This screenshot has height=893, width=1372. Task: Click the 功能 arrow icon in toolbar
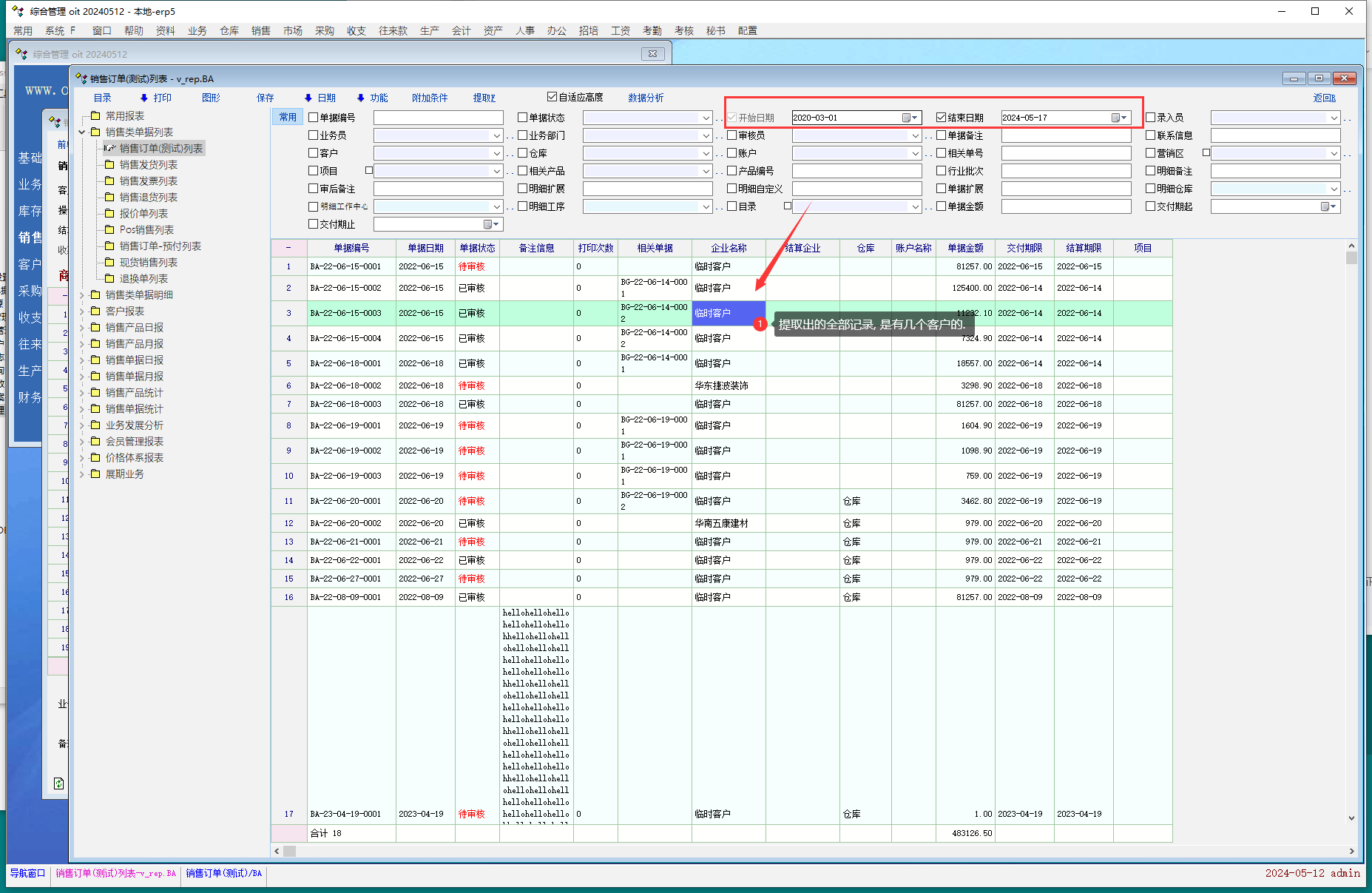pos(360,98)
